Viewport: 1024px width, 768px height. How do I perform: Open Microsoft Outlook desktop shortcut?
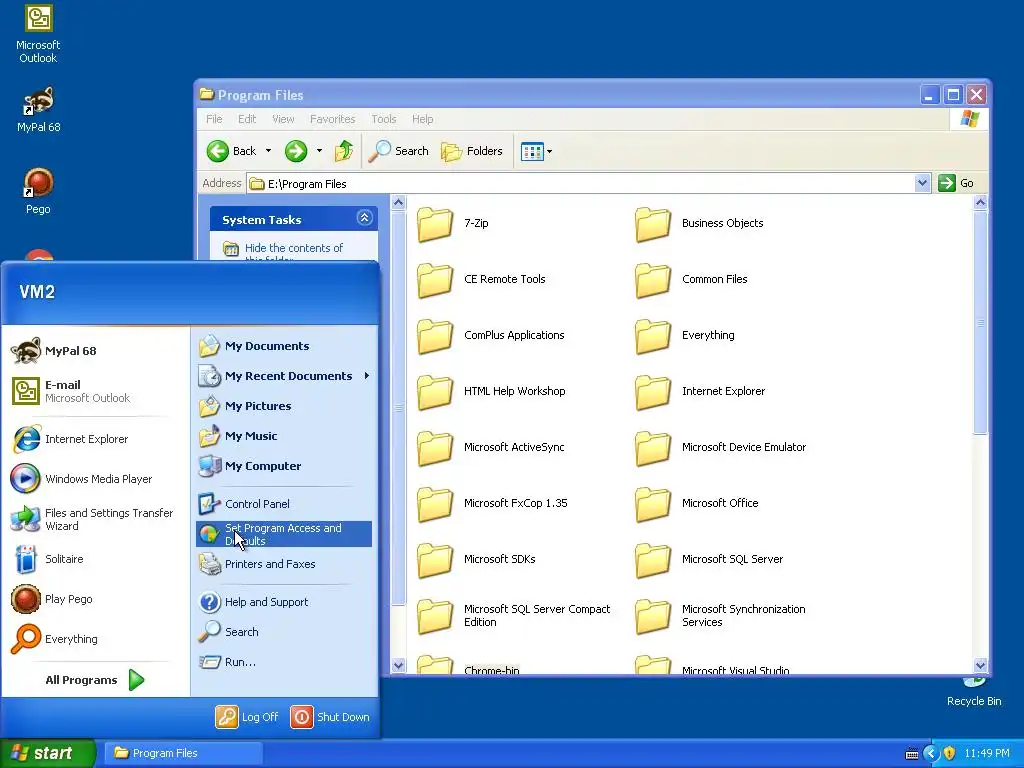click(38, 34)
